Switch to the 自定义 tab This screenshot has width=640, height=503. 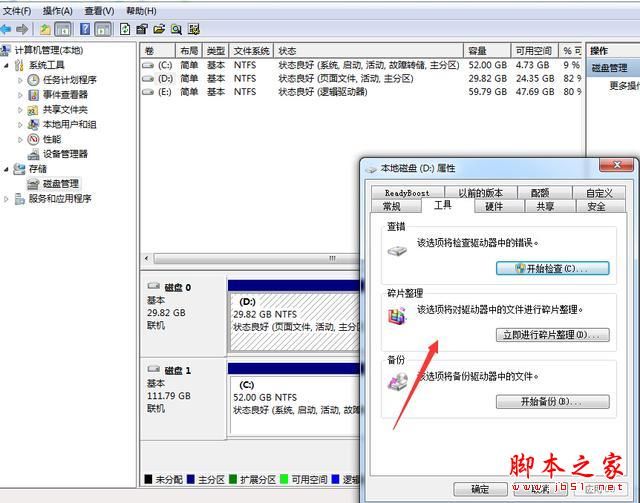click(x=599, y=193)
